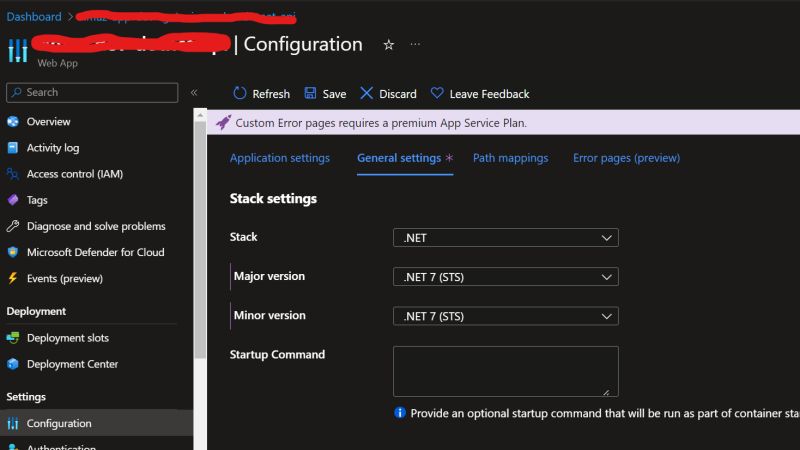Click the Leave Feedback heart icon

tap(437, 93)
